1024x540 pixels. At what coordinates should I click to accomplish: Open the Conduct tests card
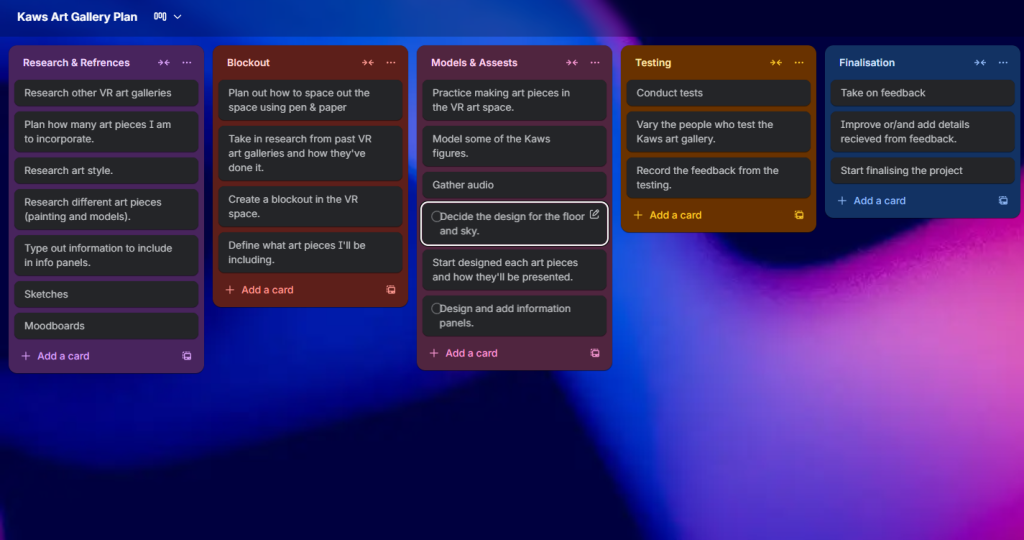(717, 93)
